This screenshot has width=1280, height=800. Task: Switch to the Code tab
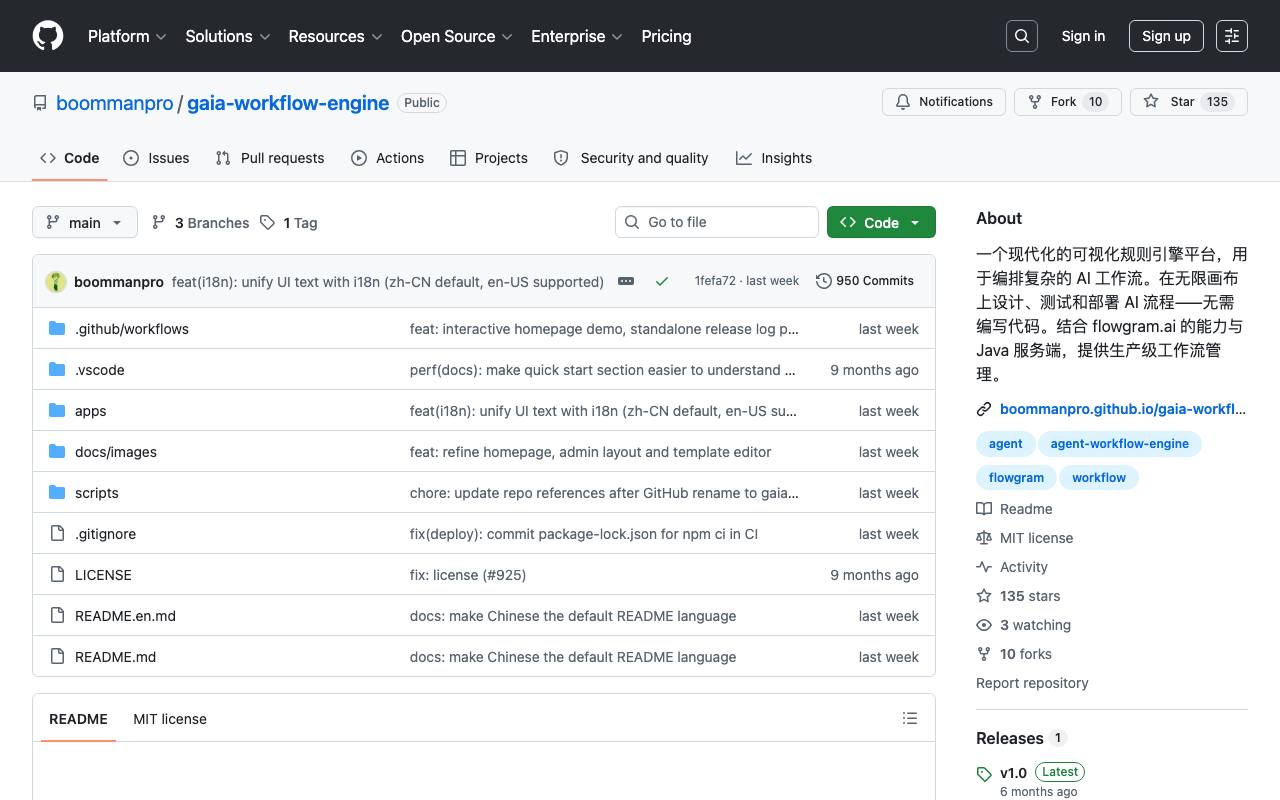click(70, 158)
